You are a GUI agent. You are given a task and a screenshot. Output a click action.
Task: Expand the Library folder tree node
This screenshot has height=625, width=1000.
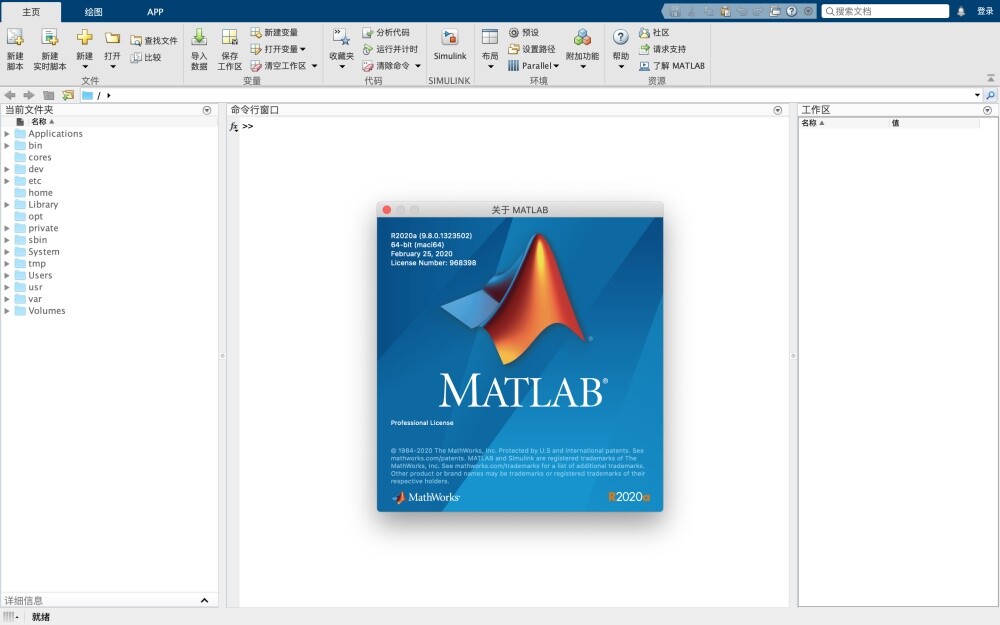pos(7,205)
